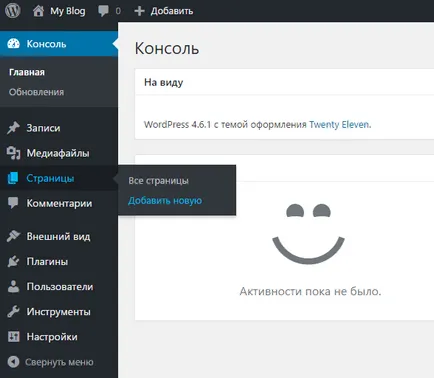This screenshot has width=434, height=378.
Task: Click the Плагины plug icon
Action: point(13,261)
